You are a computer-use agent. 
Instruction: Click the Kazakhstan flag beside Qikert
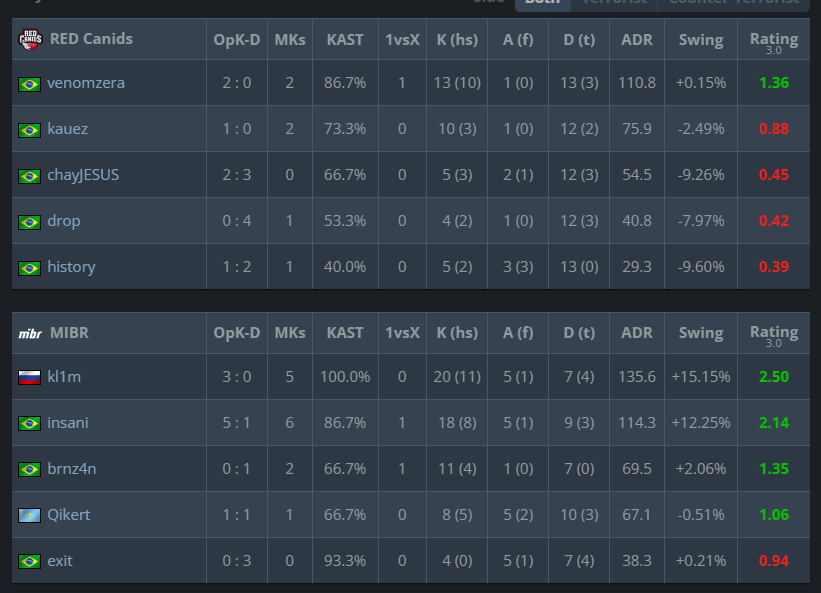coord(29,516)
